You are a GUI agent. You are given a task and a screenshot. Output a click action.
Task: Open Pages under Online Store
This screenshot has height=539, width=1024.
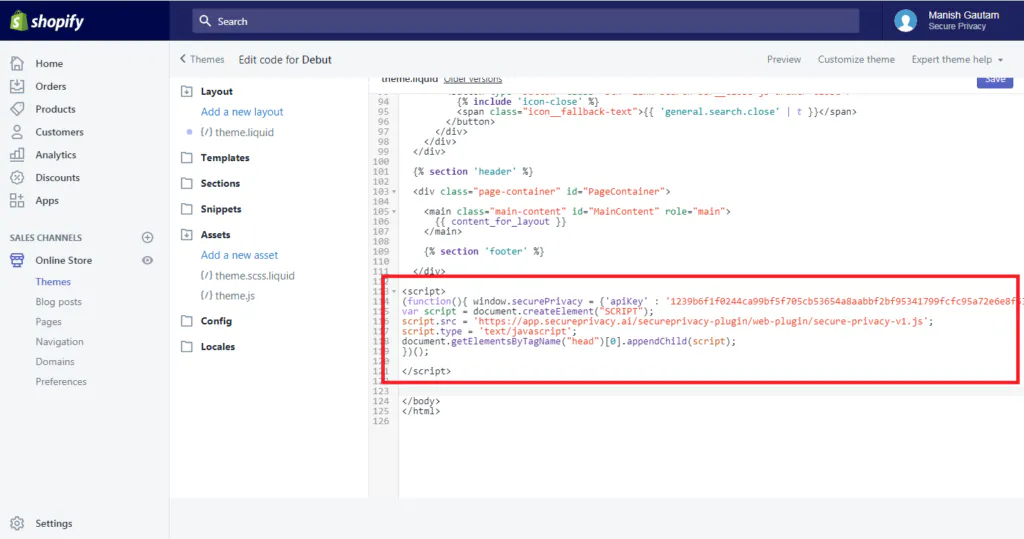[x=48, y=321]
